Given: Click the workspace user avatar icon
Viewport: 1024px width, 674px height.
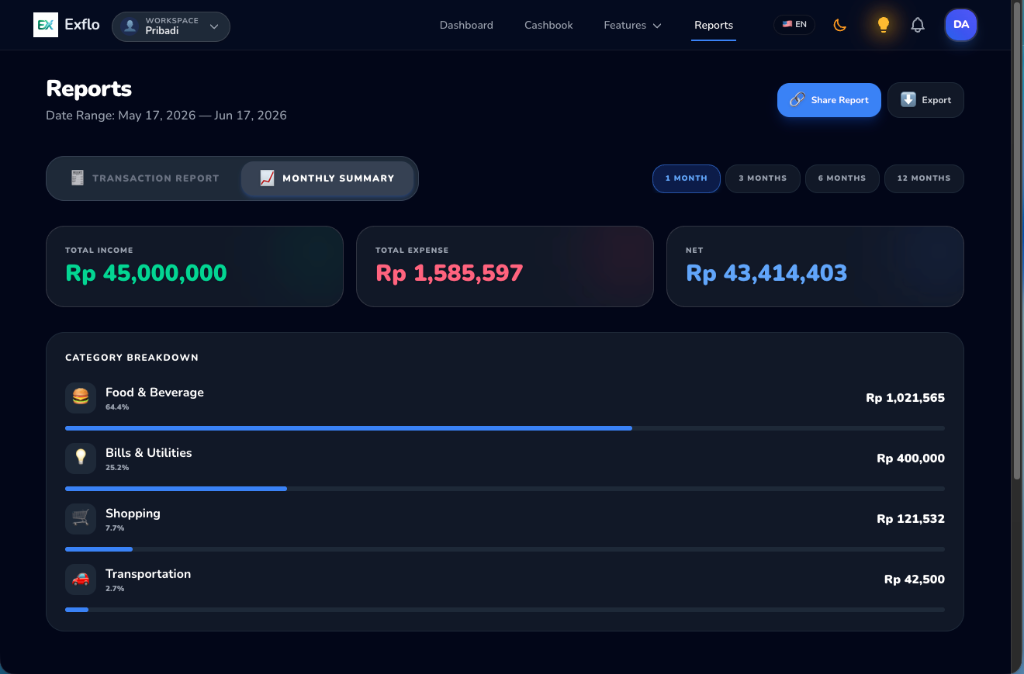Looking at the screenshot, I should [x=130, y=26].
